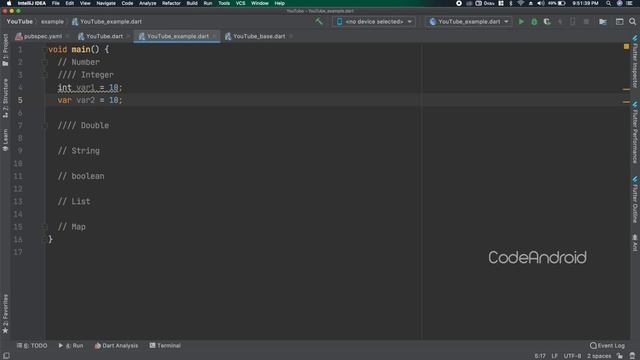Open the Analyze menu
This screenshot has width=640, height=360.
click(147, 3)
